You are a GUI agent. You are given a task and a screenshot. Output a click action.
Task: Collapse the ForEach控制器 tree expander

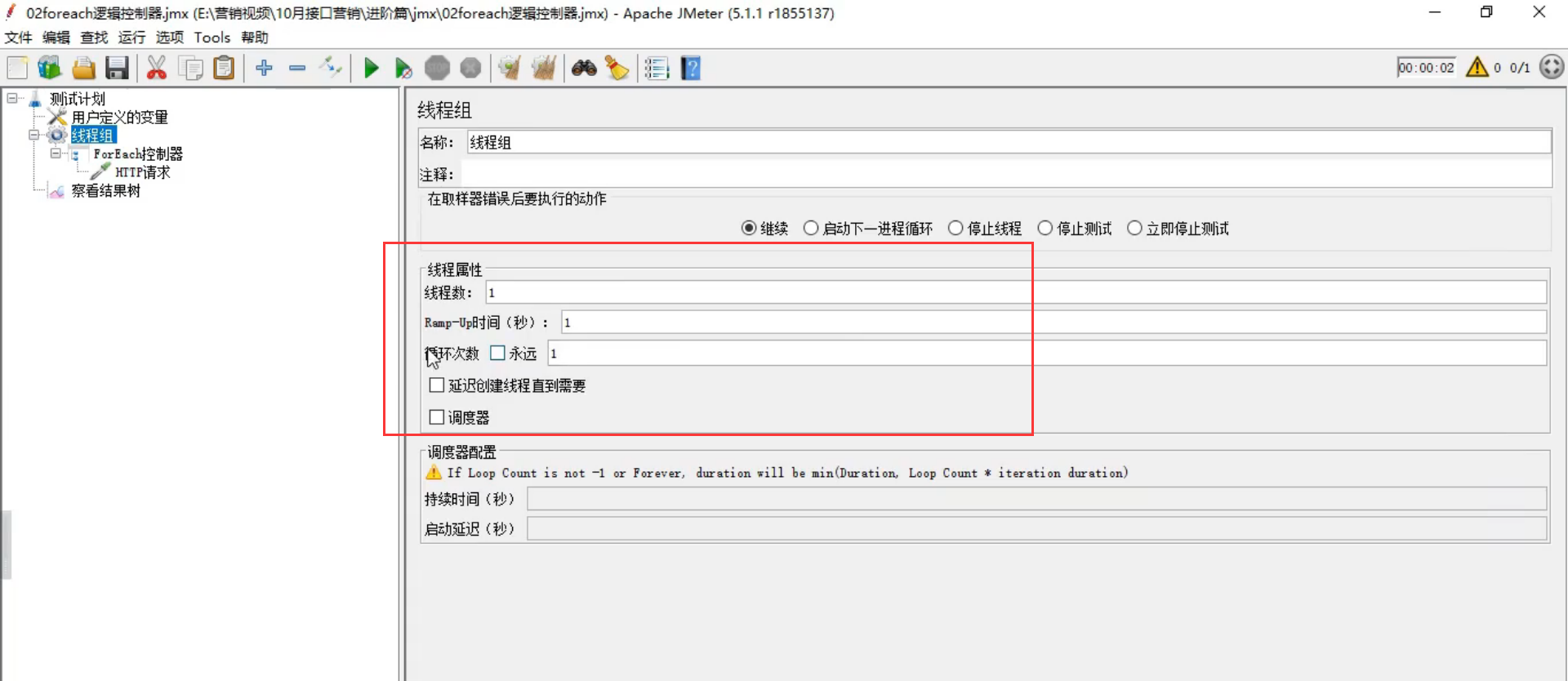click(56, 154)
